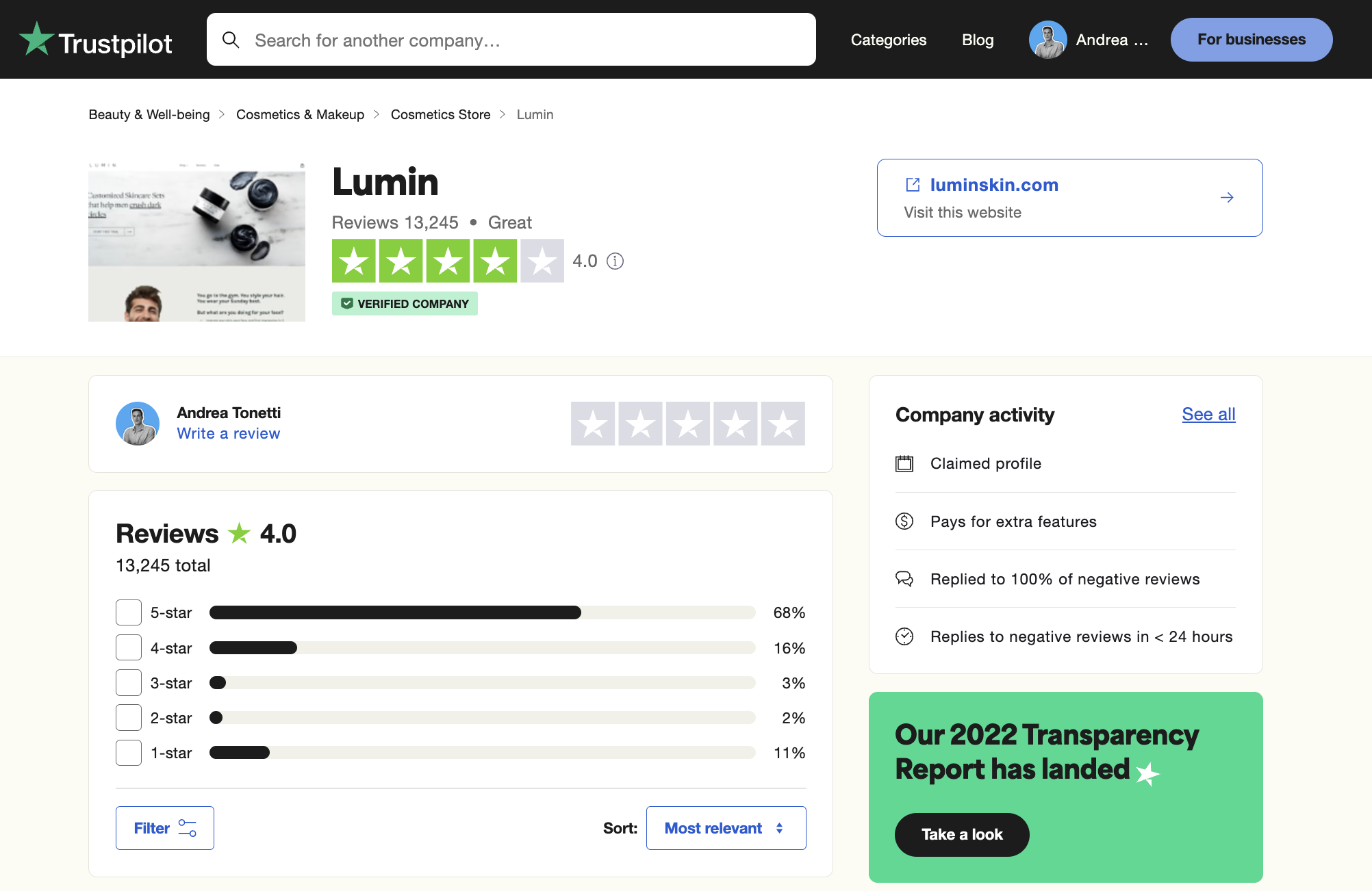Click the See all company activity link

[1208, 414]
